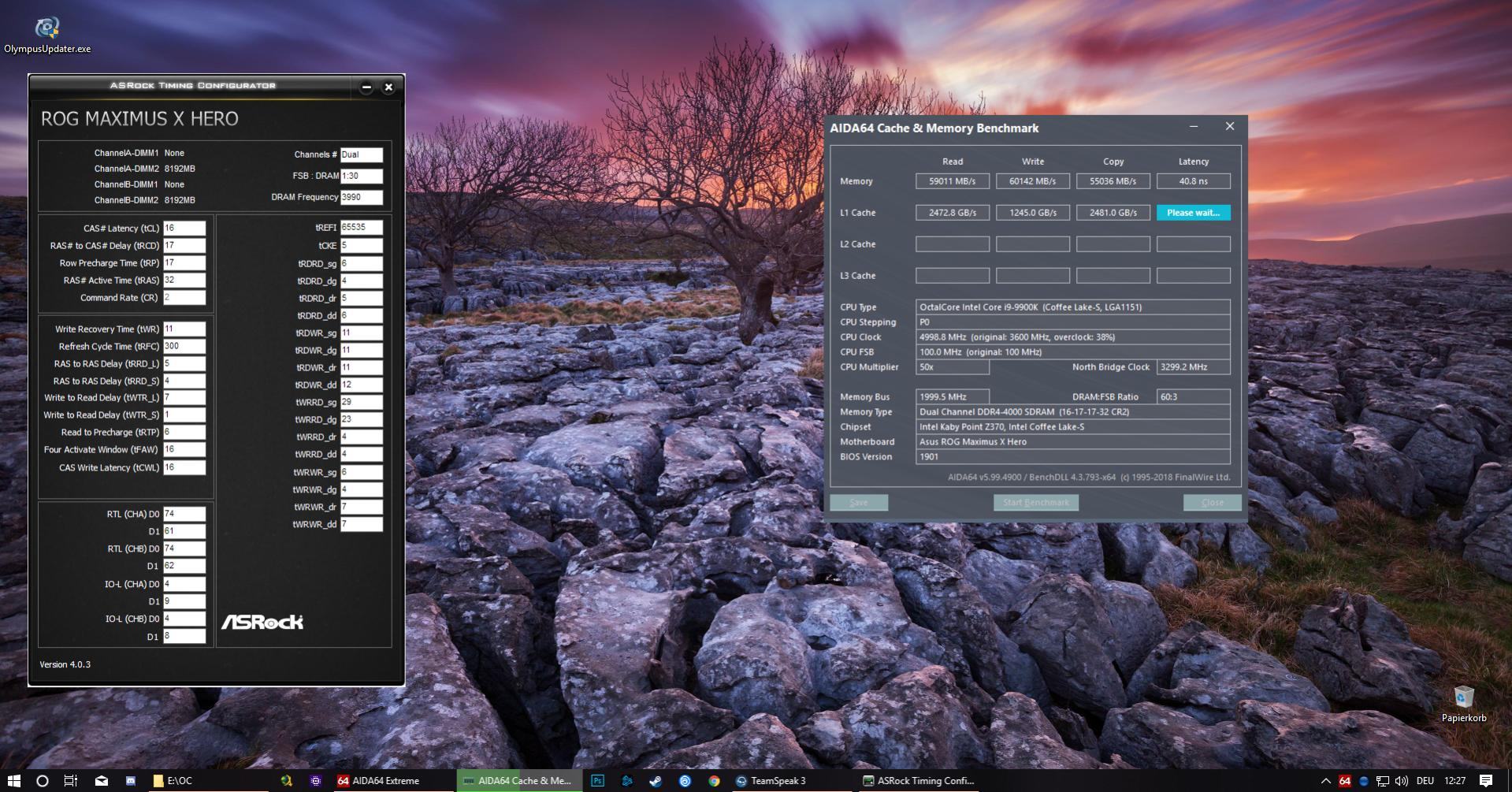Open network status tray icon
The image size is (1512, 792).
coord(1383,781)
